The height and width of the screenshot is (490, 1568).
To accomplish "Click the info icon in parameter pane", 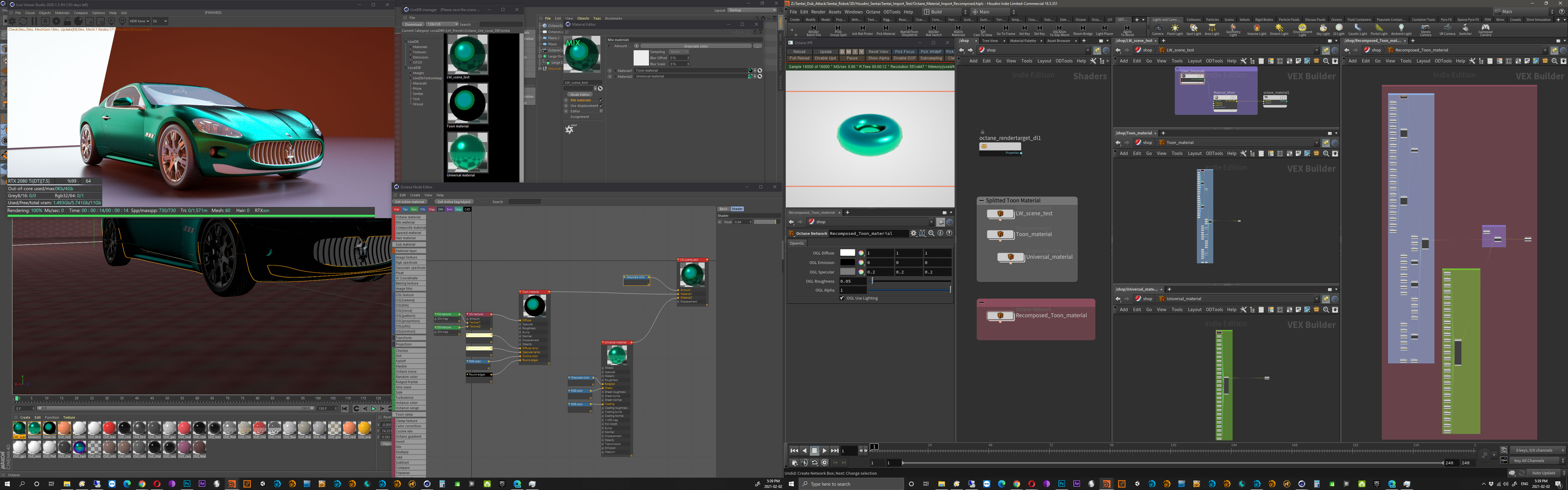I will click(x=940, y=233).
